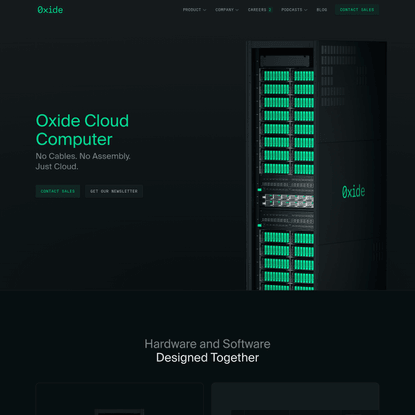Viewport: 415px width, 415px height.
Task: Click the server rack product image
Action: (316, 165)
